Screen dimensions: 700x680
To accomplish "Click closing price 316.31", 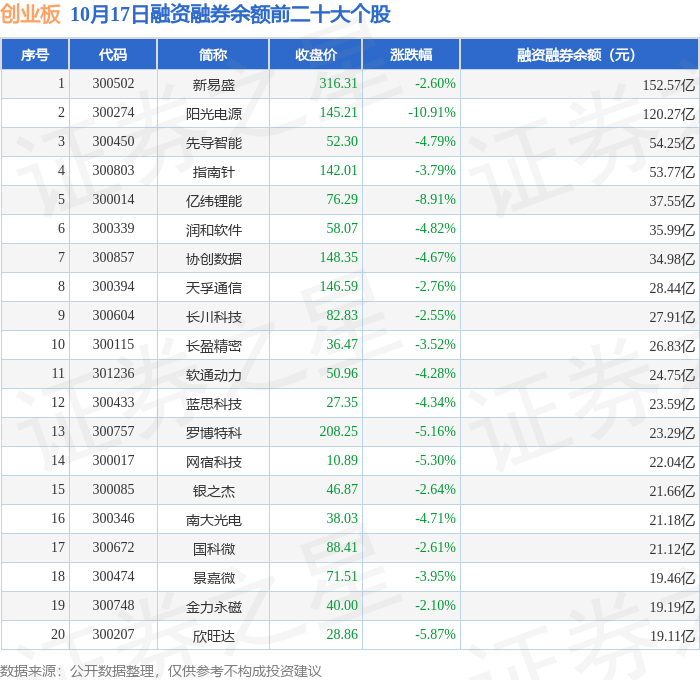I will [338, 83].
